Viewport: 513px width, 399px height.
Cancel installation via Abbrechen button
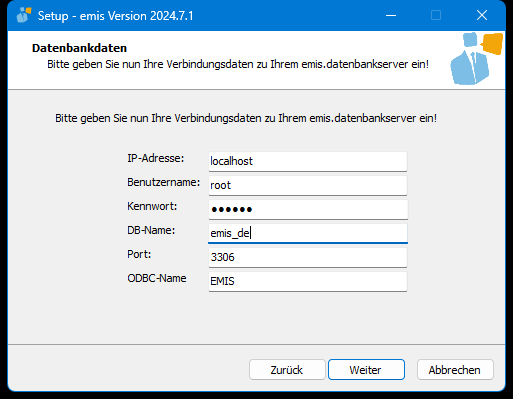455,370
